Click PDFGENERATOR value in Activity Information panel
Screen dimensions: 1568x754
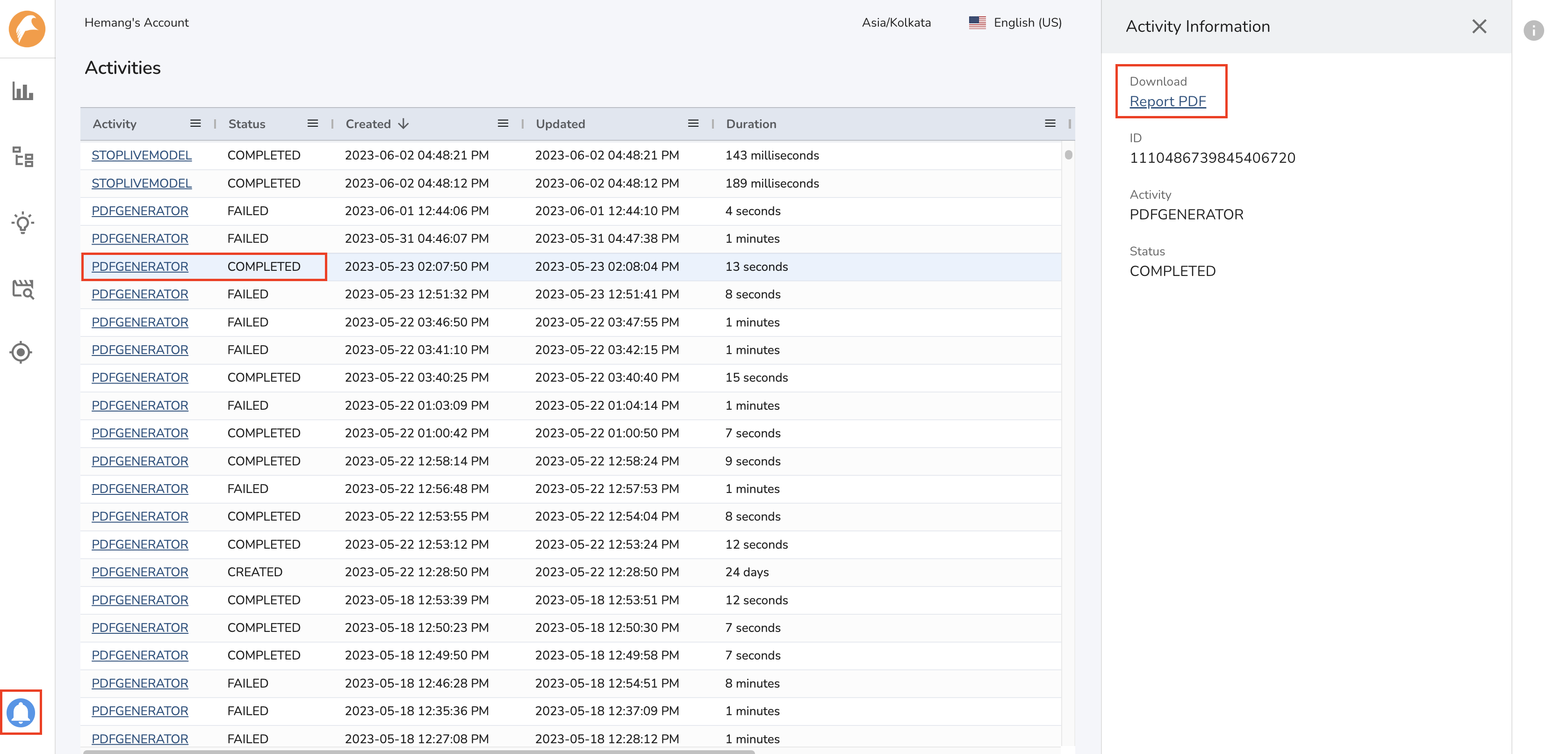pos(1187,214)
